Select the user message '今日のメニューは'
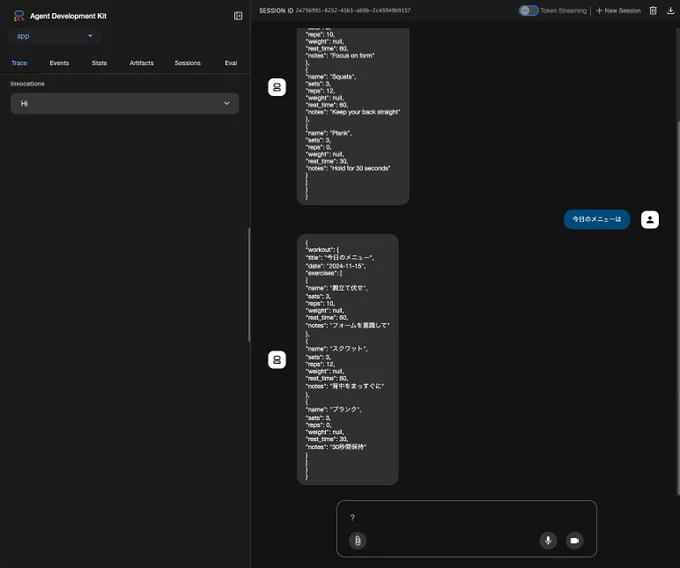 [x=597, y=219]
